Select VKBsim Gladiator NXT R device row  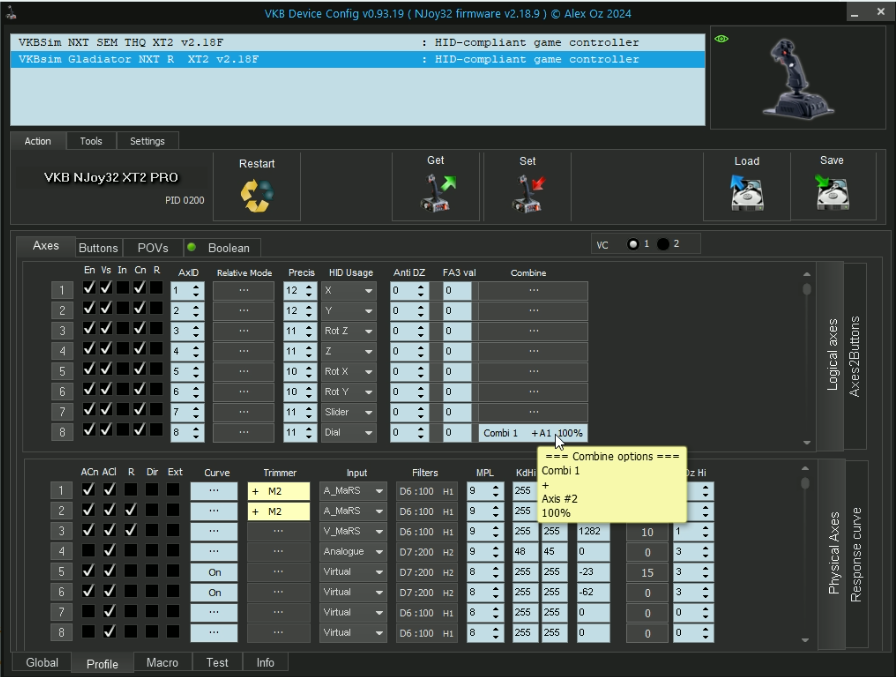(358, 59)
